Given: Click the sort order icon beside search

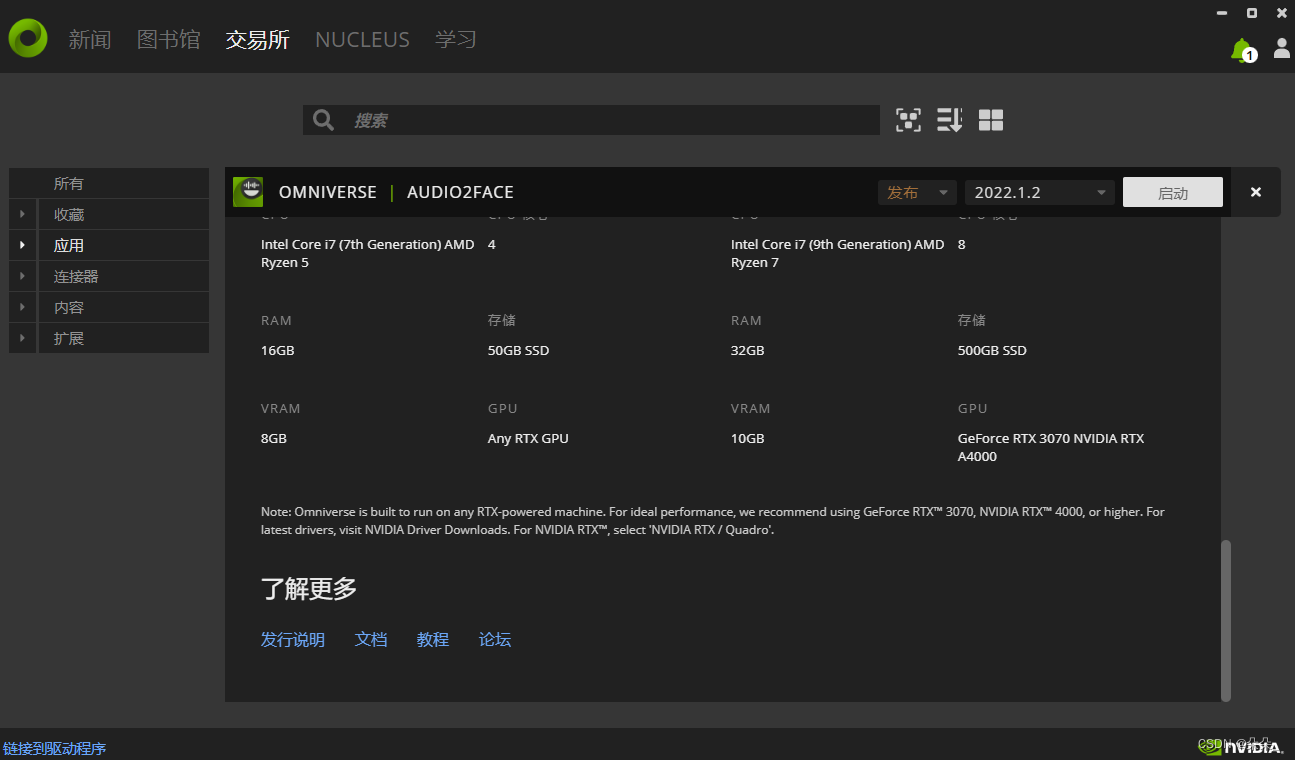Looking at the screenshot, I should click(x=949, y=119).
